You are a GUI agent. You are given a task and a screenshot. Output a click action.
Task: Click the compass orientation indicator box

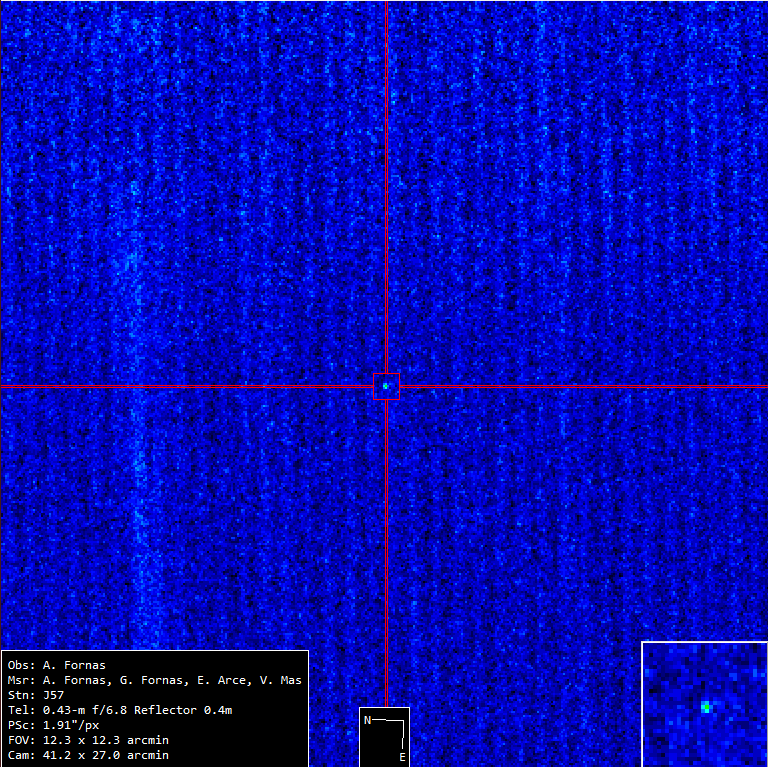[385, 737]
